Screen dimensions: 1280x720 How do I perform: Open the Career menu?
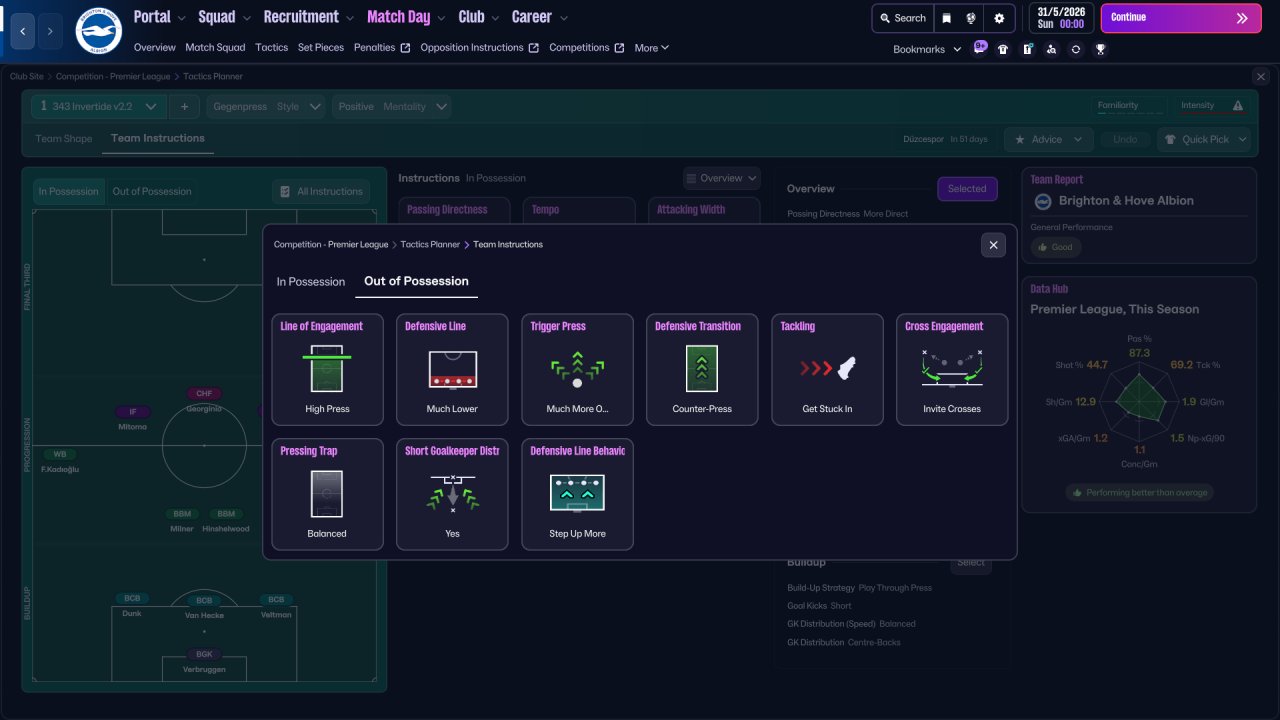pos(539,17)
